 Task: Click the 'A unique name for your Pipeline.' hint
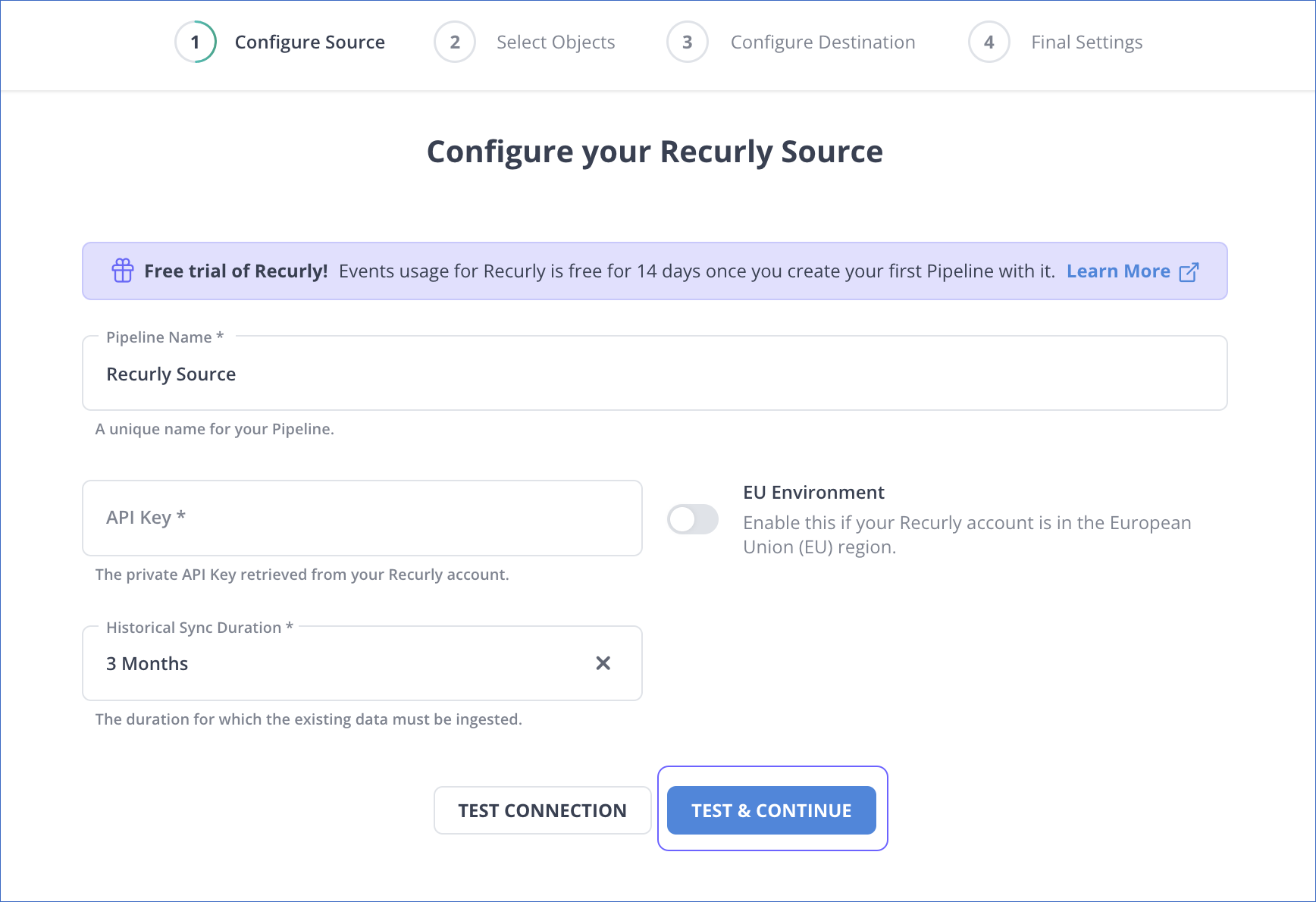click(x=215, y=429)
